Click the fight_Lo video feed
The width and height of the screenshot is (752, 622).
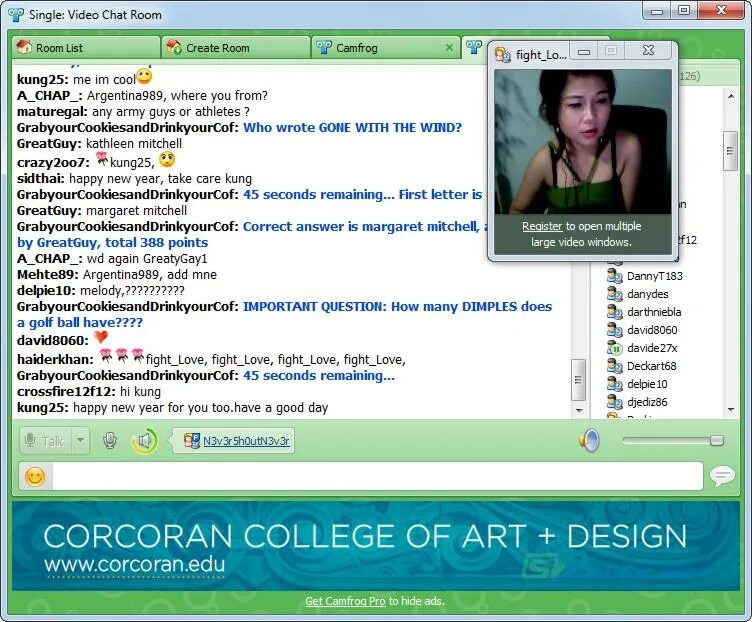(583, 142)
